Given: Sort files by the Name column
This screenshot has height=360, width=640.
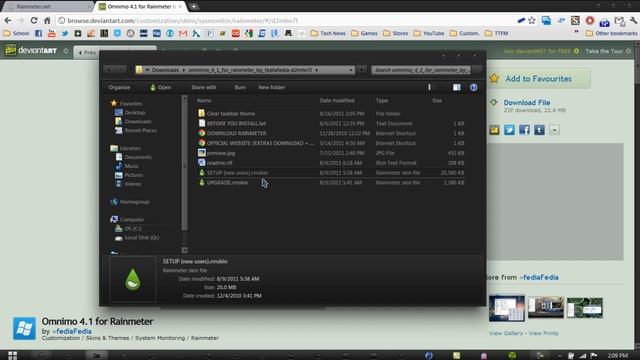Looking at the screenshot, I should 204,100.
